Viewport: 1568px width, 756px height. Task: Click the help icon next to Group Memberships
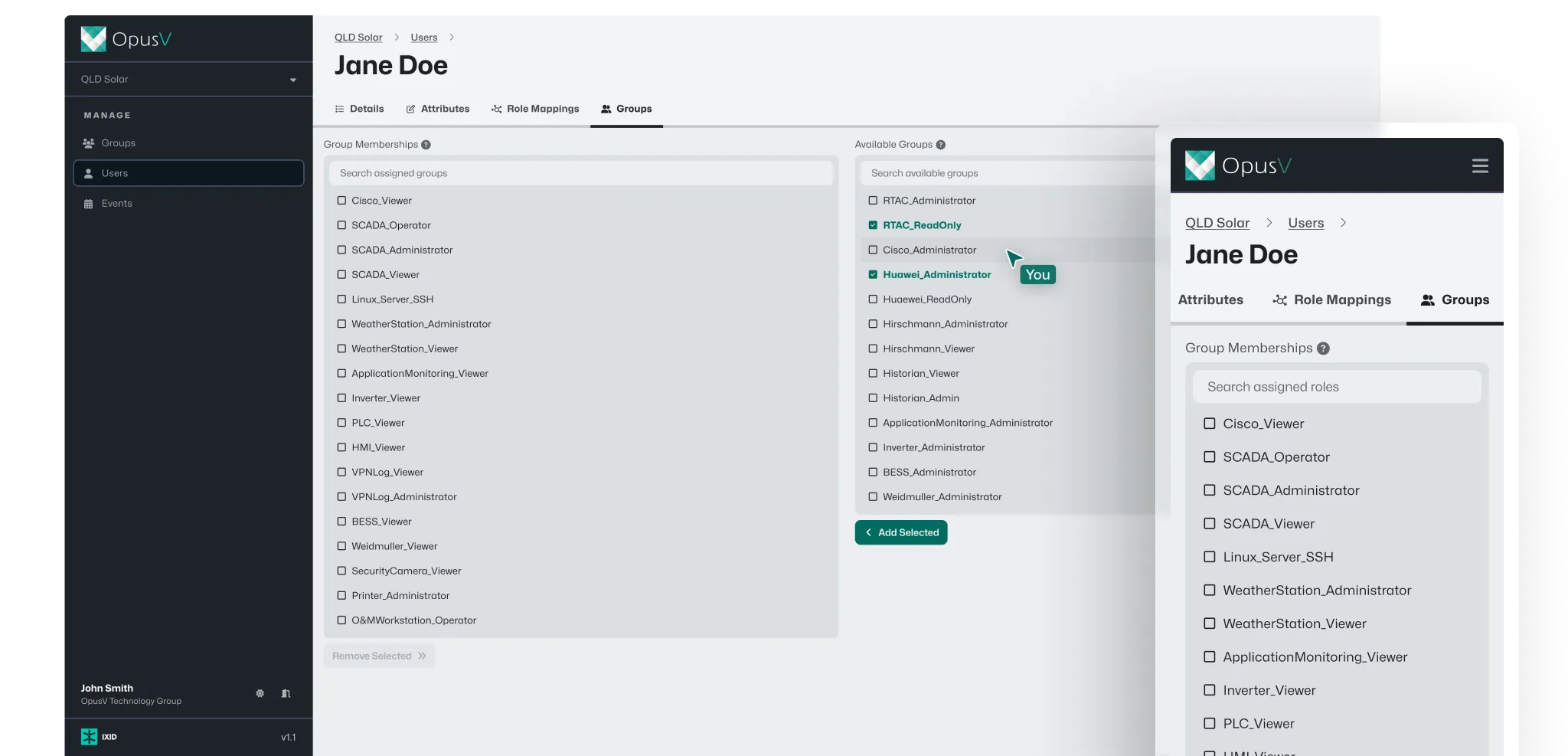(x=426, y=144)
